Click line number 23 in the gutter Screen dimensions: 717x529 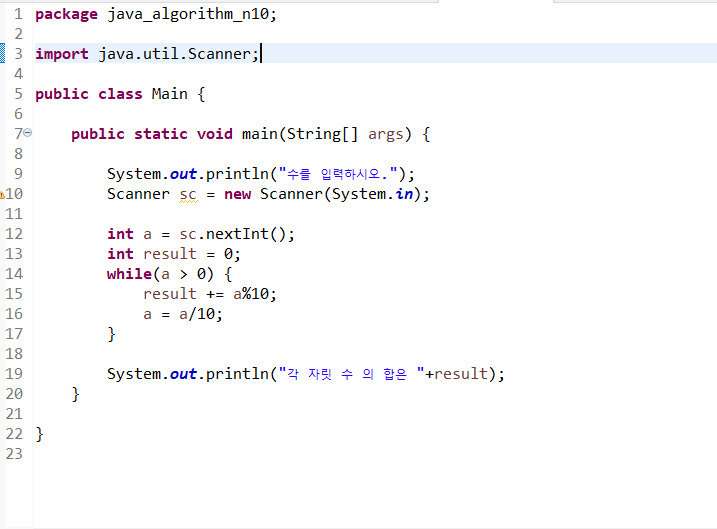(x=14, y=454)
